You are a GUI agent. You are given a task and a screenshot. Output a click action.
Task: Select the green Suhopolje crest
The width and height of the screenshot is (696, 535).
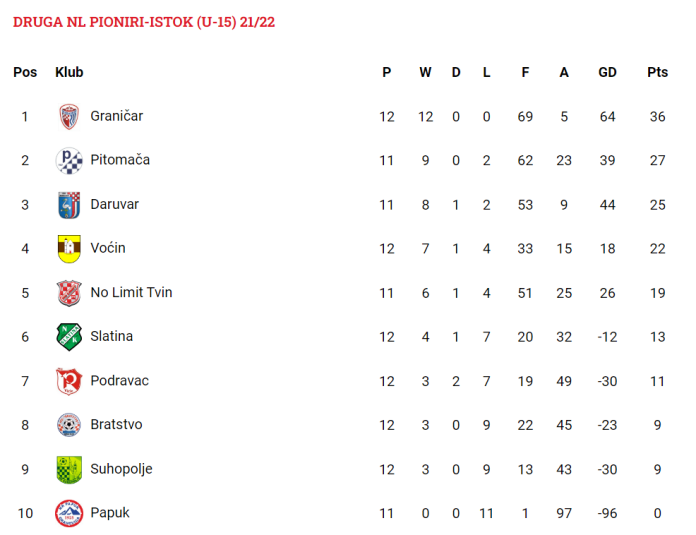(69, 469)
